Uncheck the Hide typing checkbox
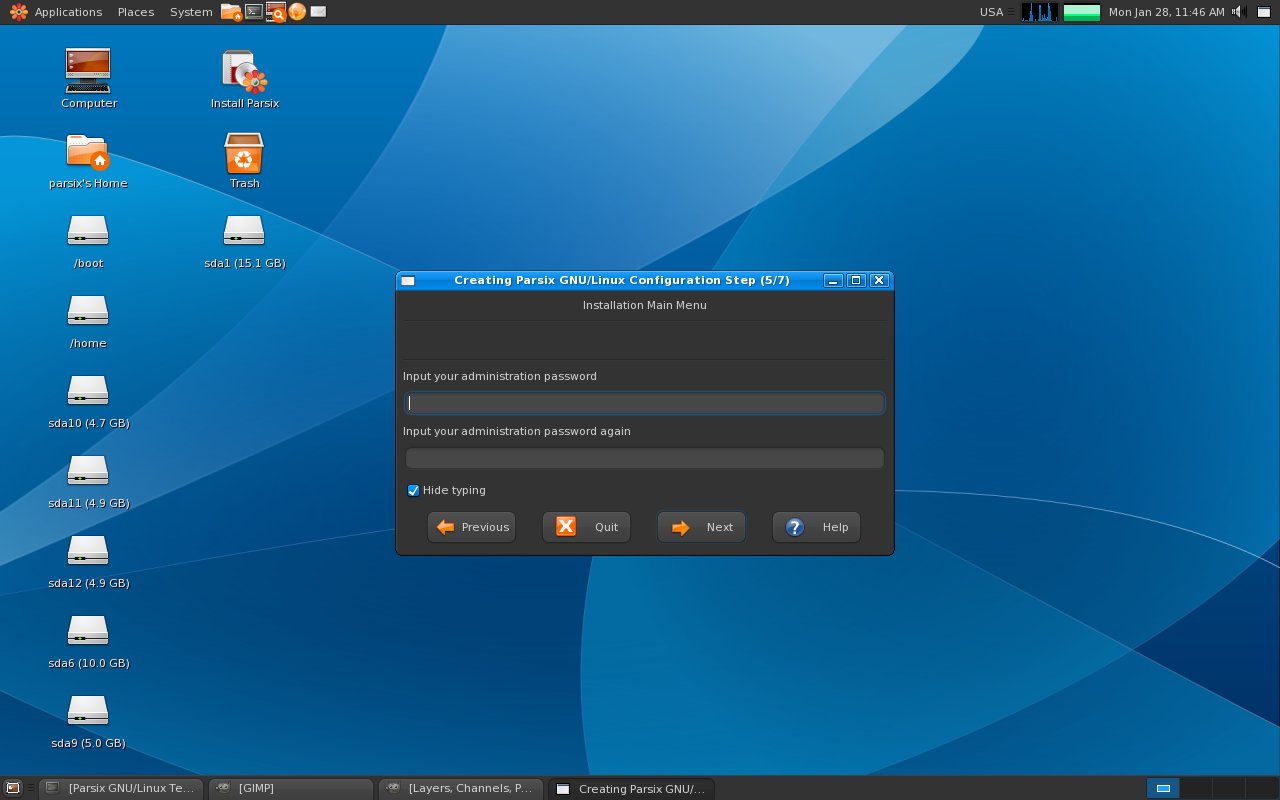This screenshot has height=800, width=1280. click(x=413, y=490)
